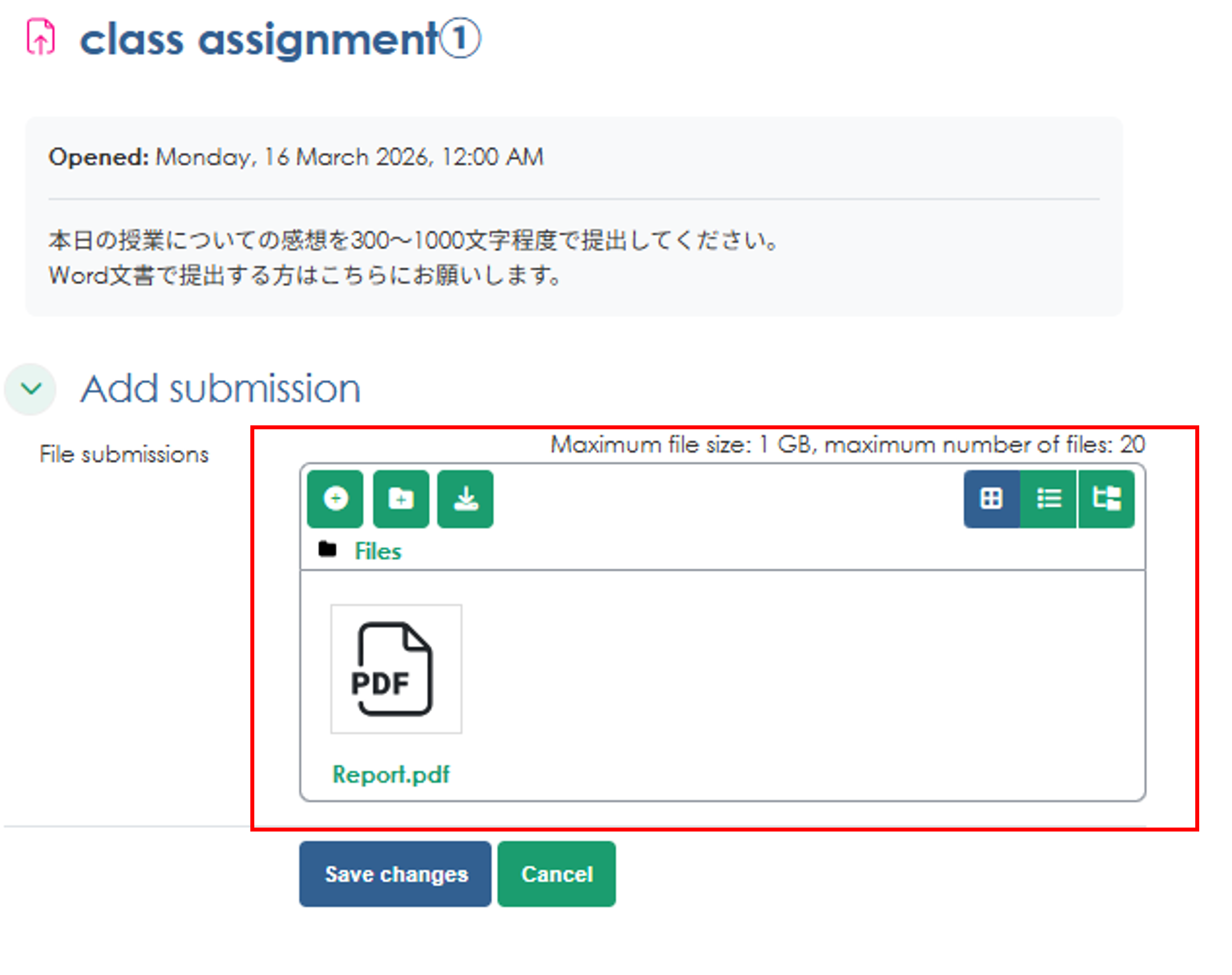The width and height of the screenshot is (1232, 975).
Task: Click the Add file icon button
Action: click(x=335, y=499)
